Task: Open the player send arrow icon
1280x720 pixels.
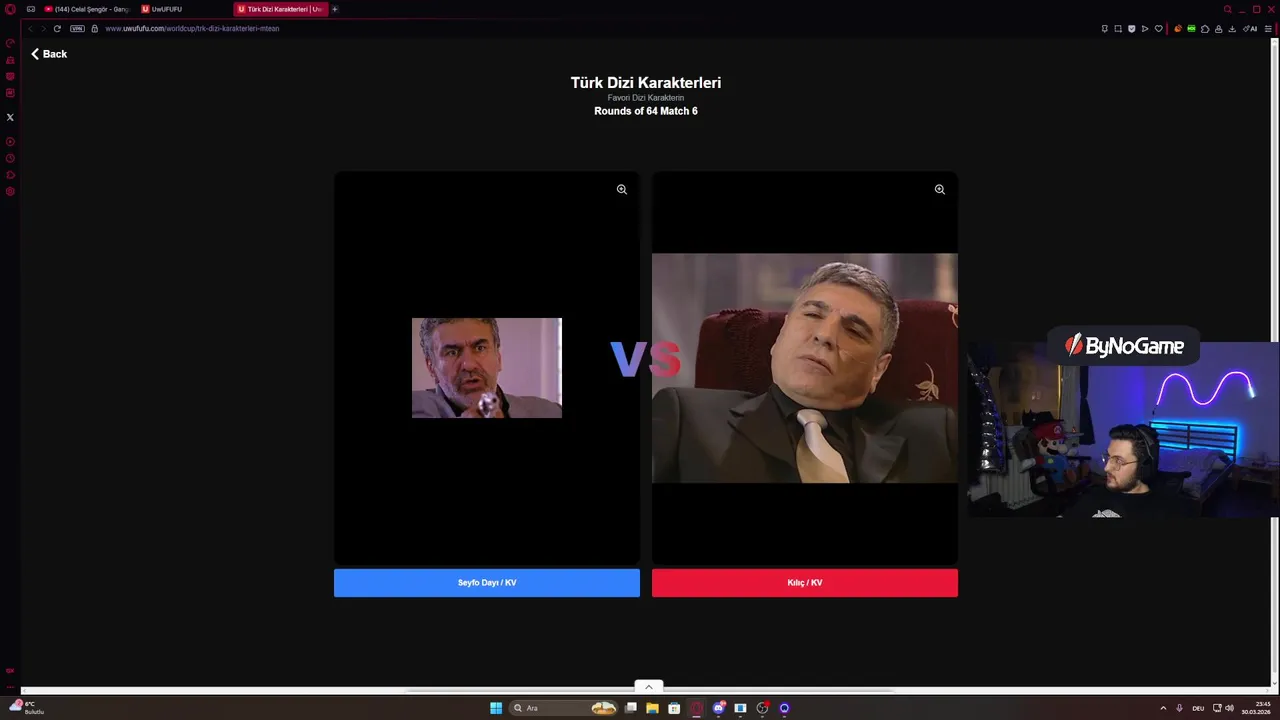Action: 1145,29
